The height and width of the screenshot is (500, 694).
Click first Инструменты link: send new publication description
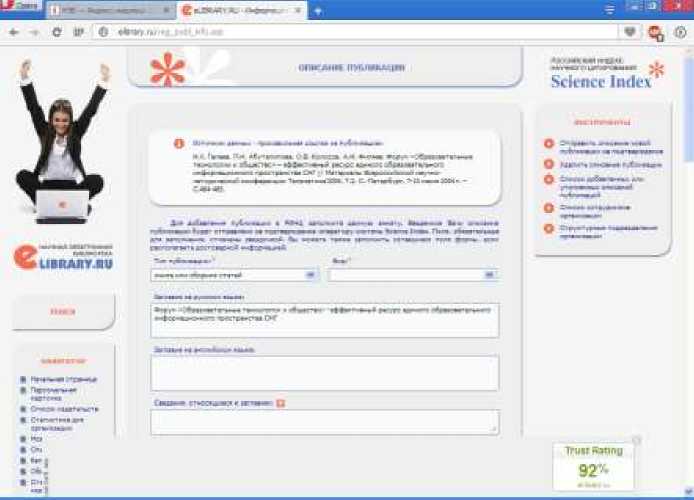611,147
